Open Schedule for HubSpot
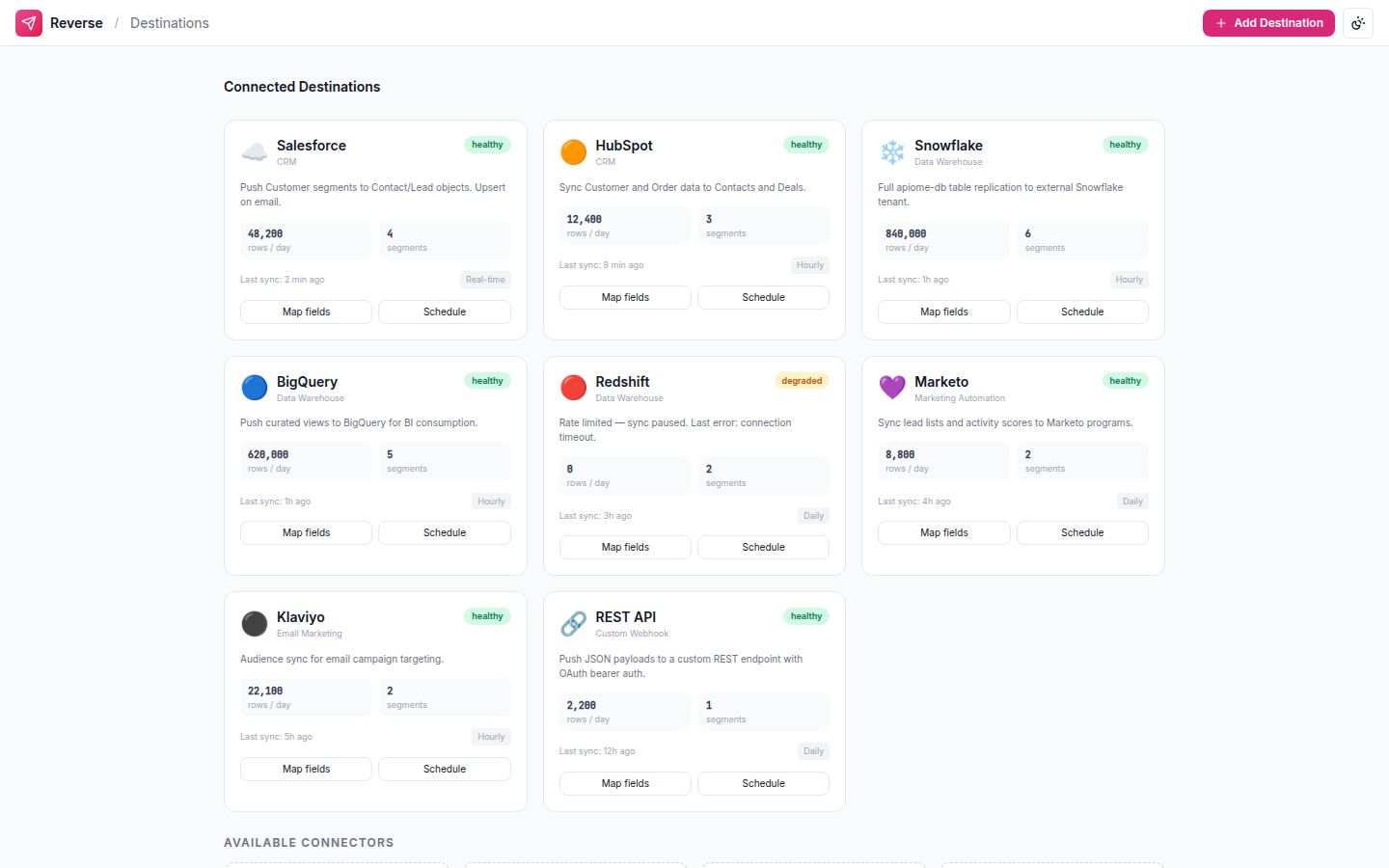The image size is (1389, 868). [763, 298]
